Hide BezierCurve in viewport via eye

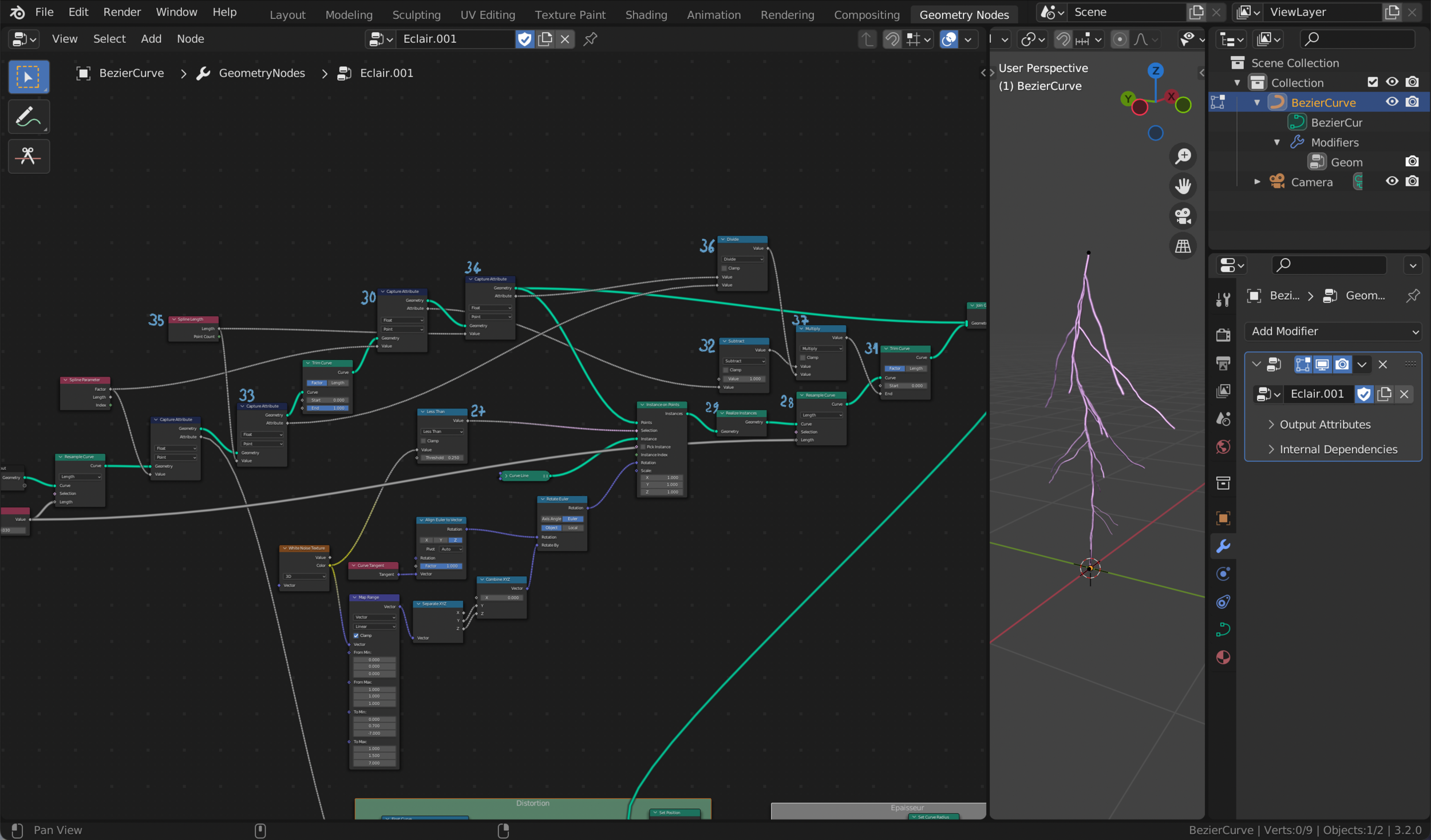pos(1392,102)
